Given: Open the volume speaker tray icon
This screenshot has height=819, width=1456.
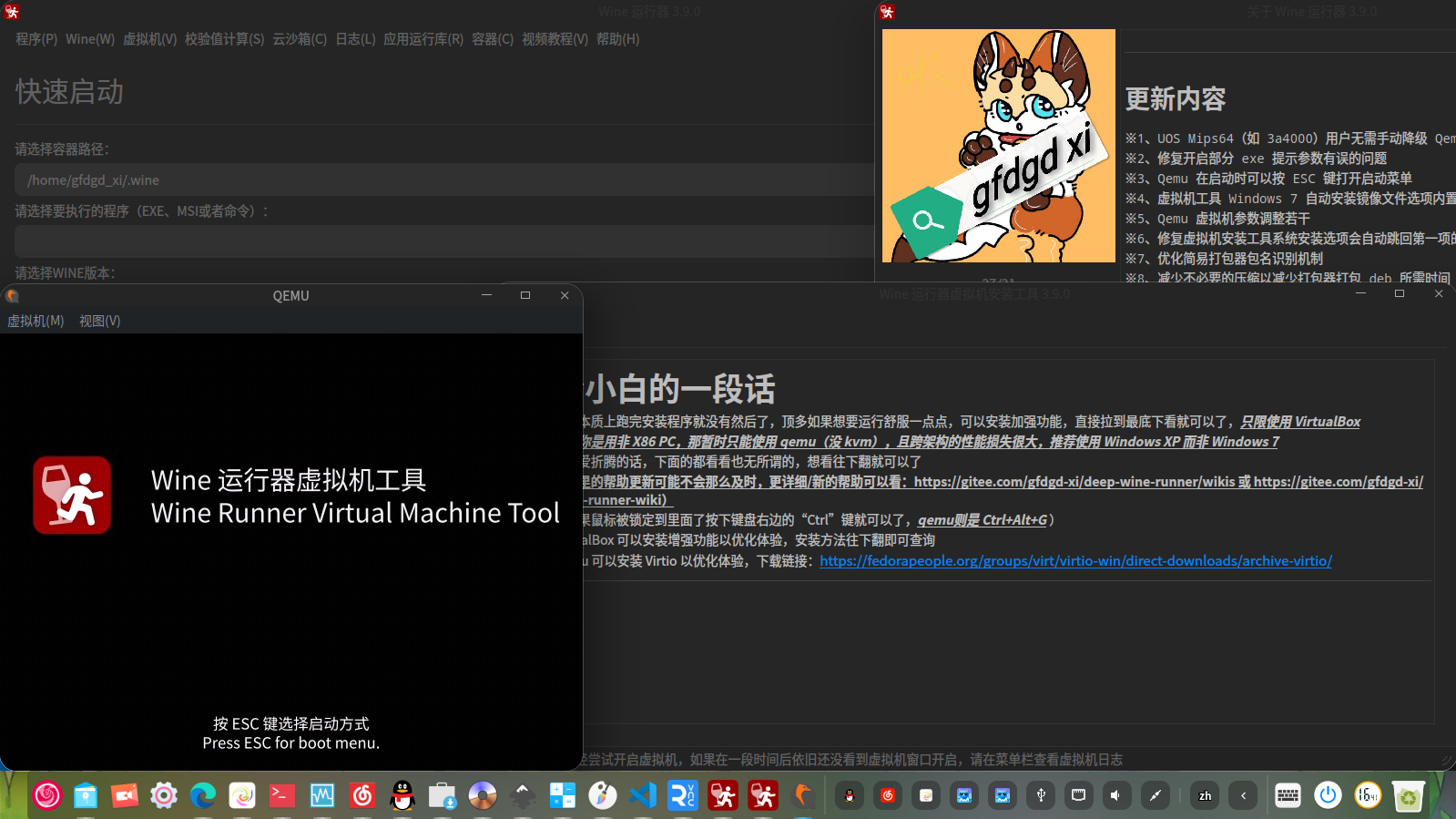Looking at the screenshot, I should [x=1117, y=795].
